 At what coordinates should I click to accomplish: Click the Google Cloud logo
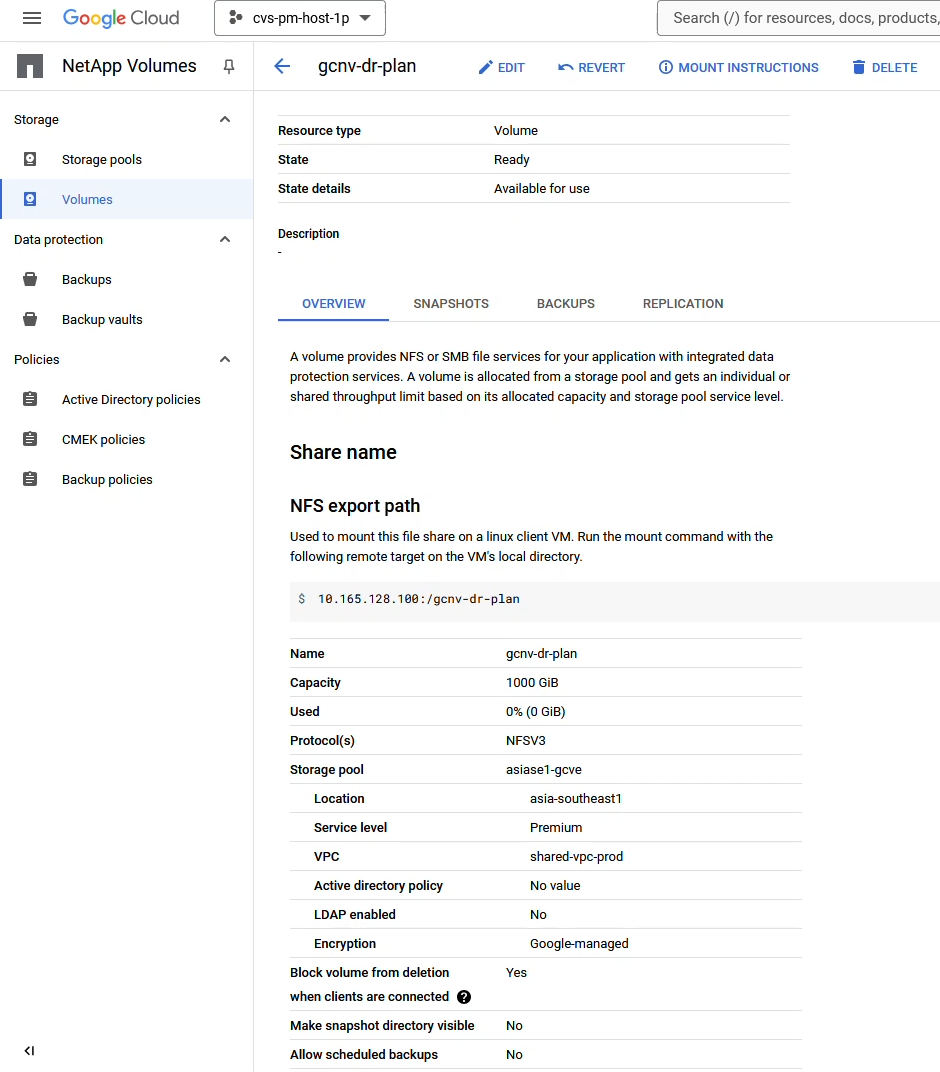[x=121, y=18]
